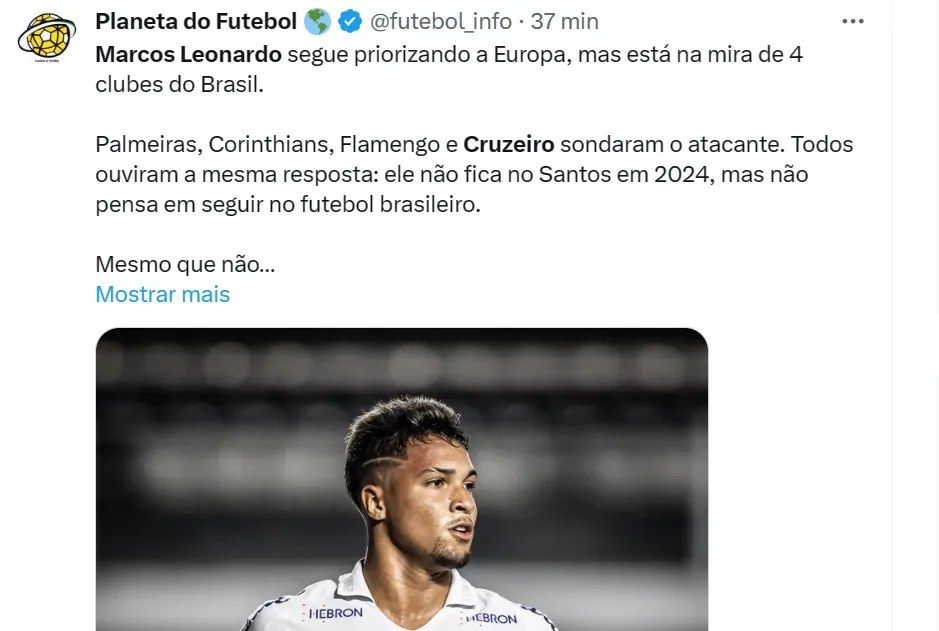Click bold "Marcos Leonardo" in tweet text

pos(188,54)
